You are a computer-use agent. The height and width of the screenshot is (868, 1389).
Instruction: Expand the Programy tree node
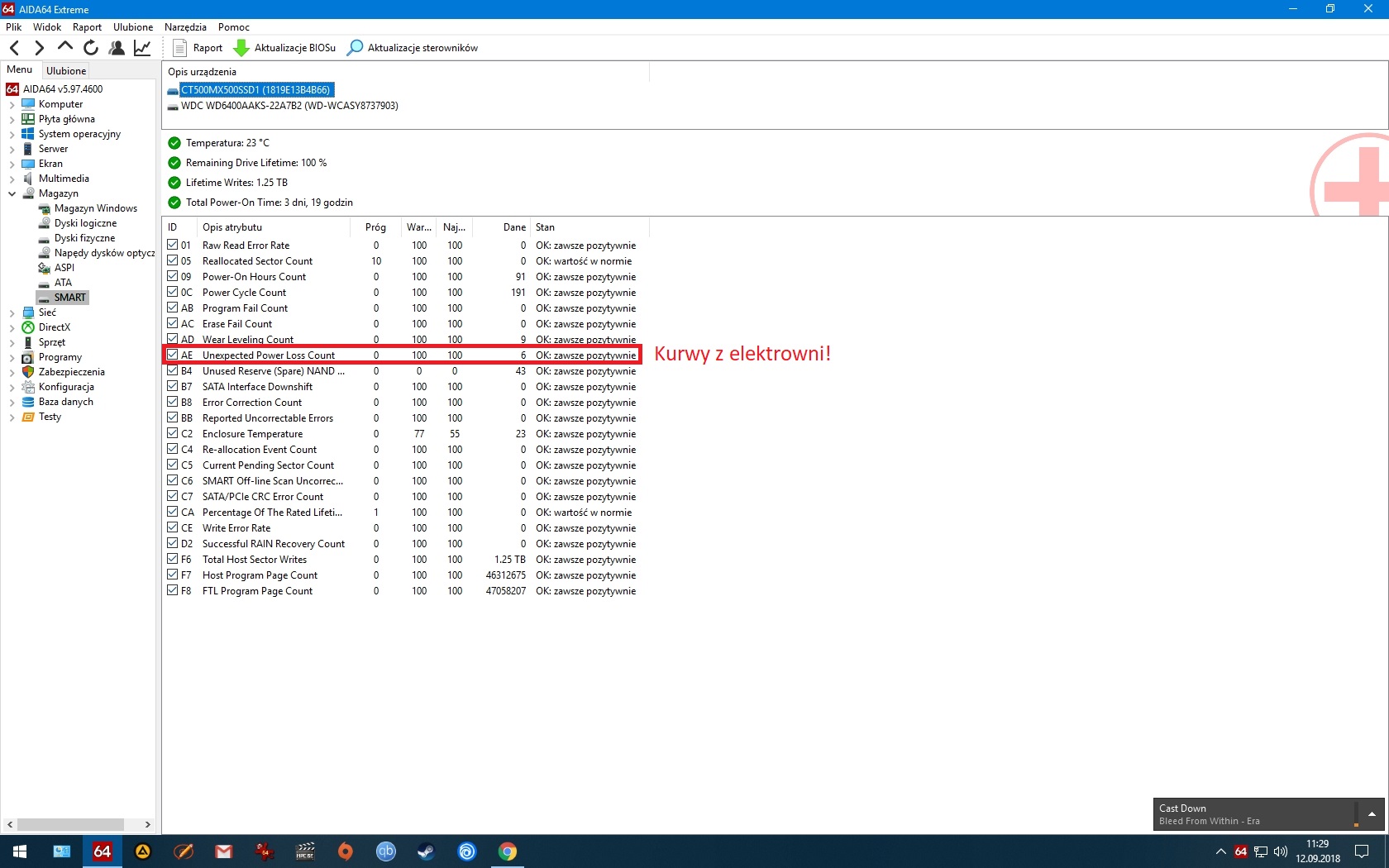(12, 357)
